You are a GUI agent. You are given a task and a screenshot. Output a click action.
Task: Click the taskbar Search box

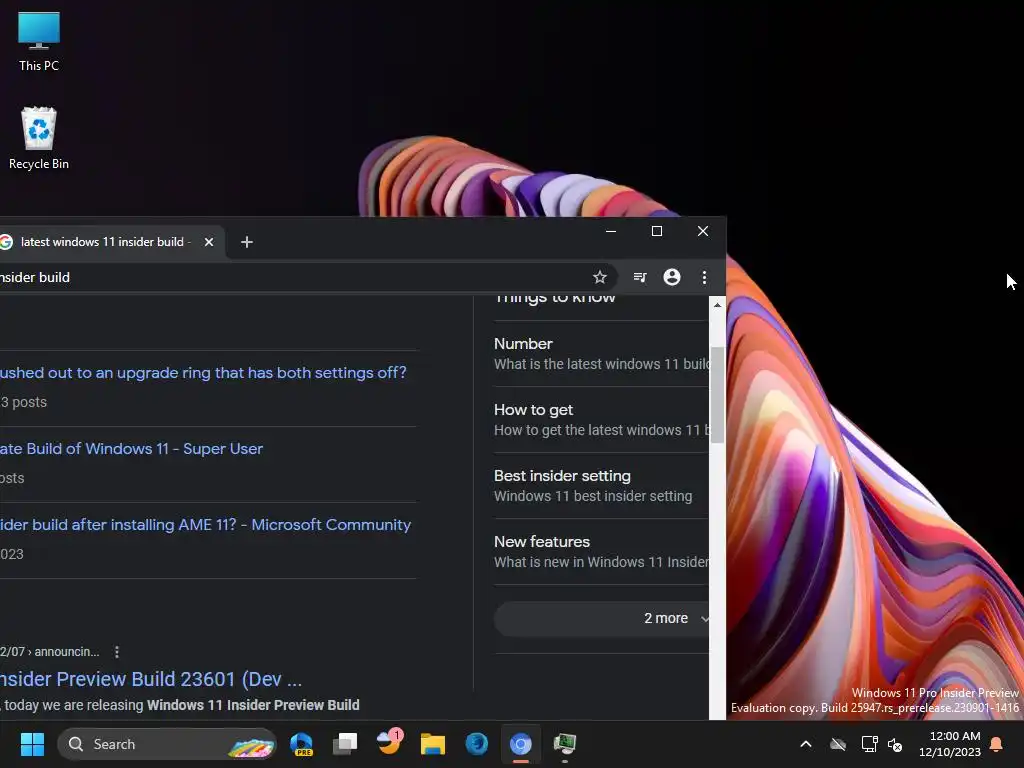[167, 744]
